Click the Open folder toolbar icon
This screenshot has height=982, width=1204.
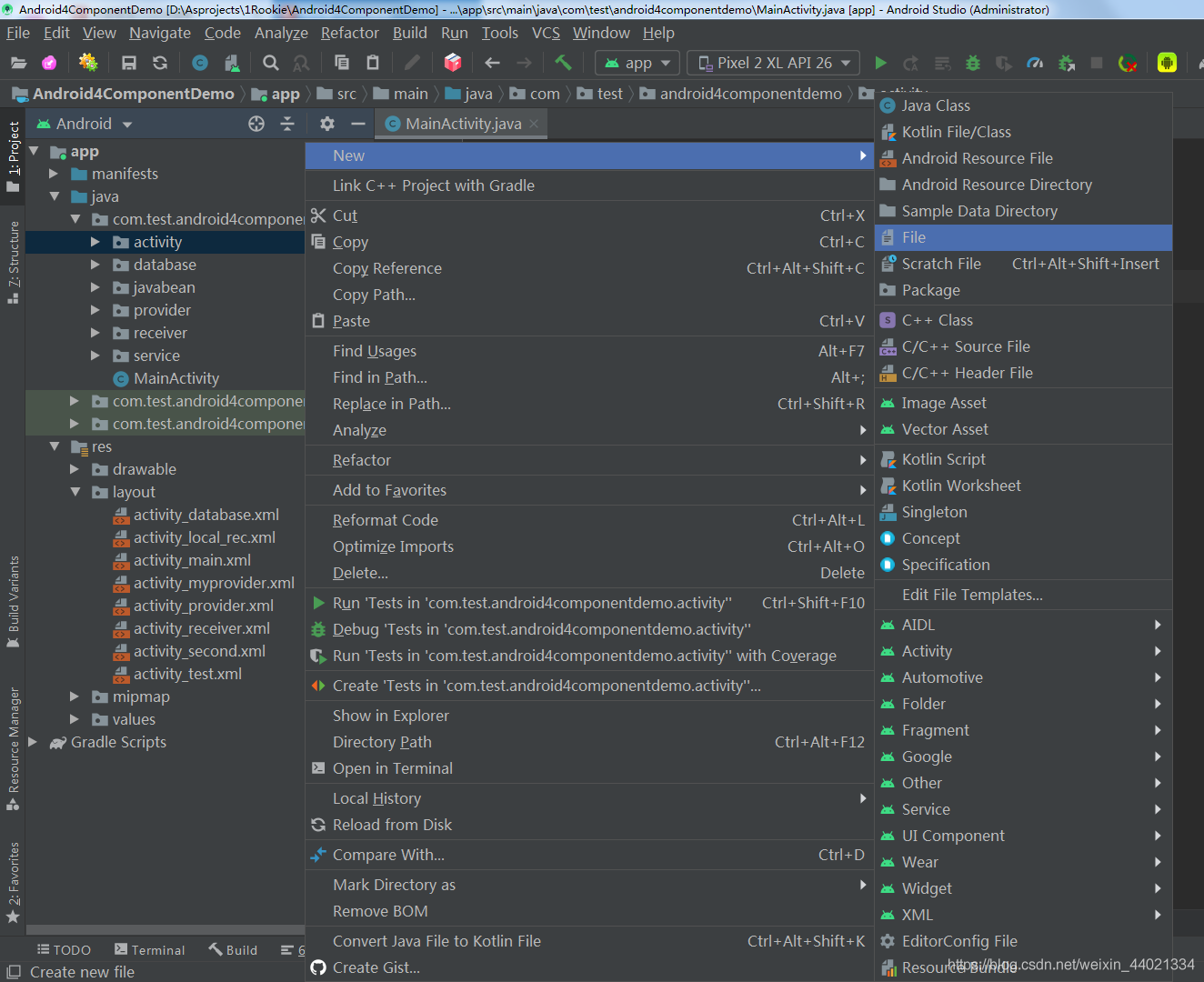[x=18, y=63]
